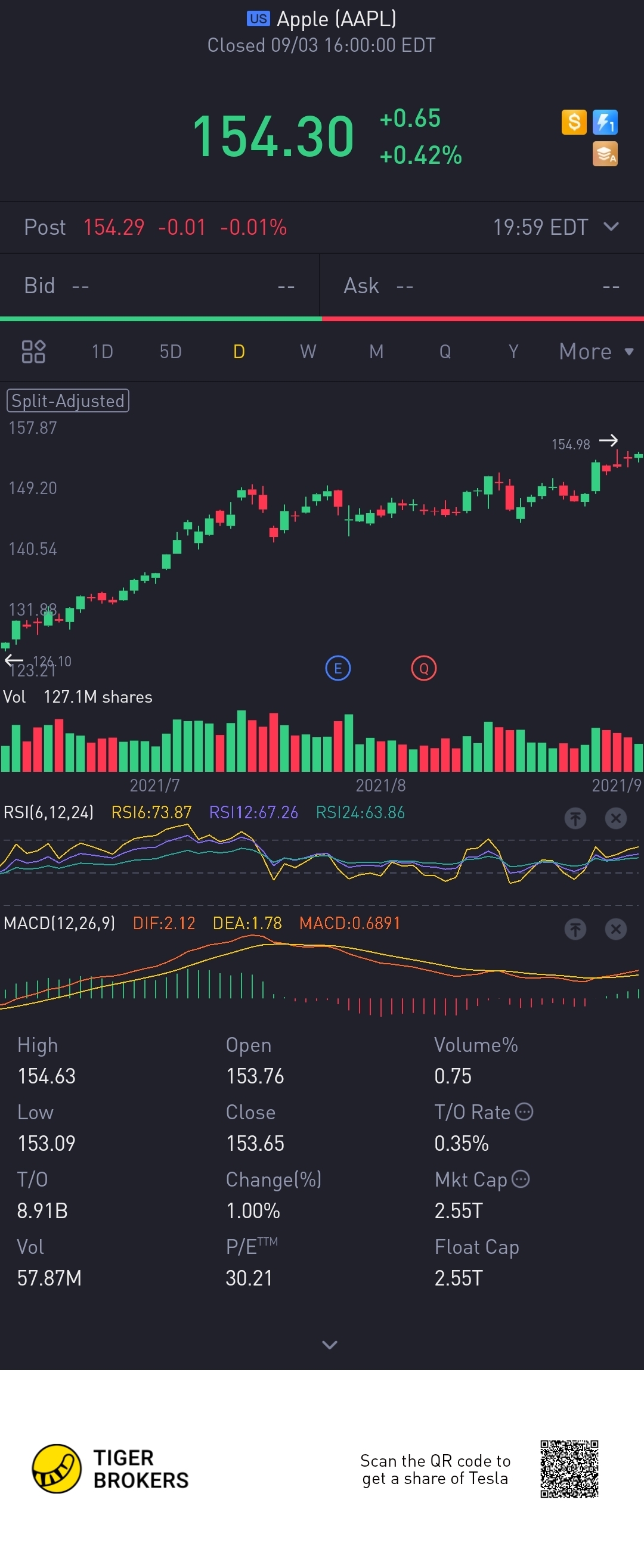The image size is (644, 1568).
Task: Tap the P/E TTM 30.21 value
Action: tap(249, 1278)
